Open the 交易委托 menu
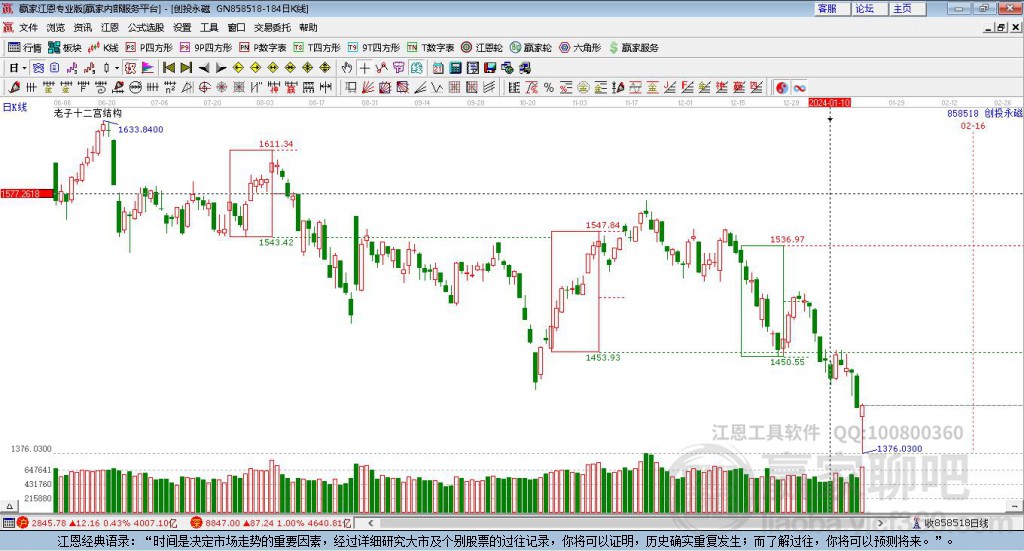Image resolution: width=1024 pixels, height=551 pixels. tap(272, 27)
